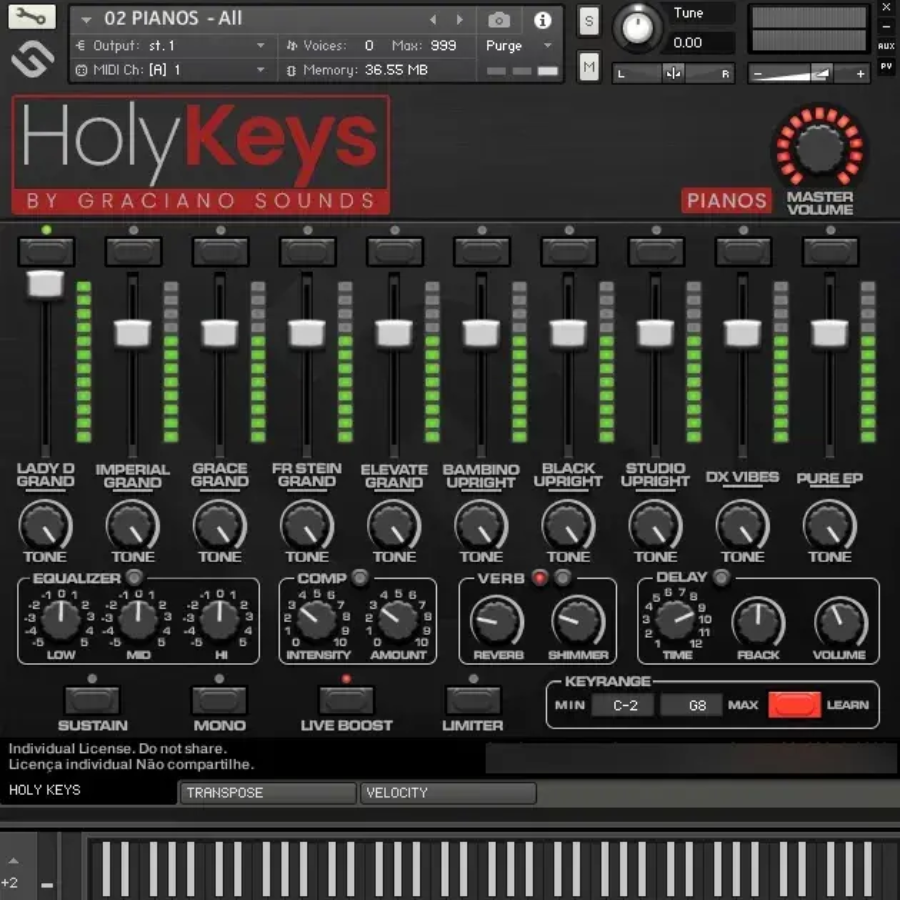The height and width of the screenshot is (900, 900).
Task: Click the pan slider center handle
Action: [x=673, y=73]
